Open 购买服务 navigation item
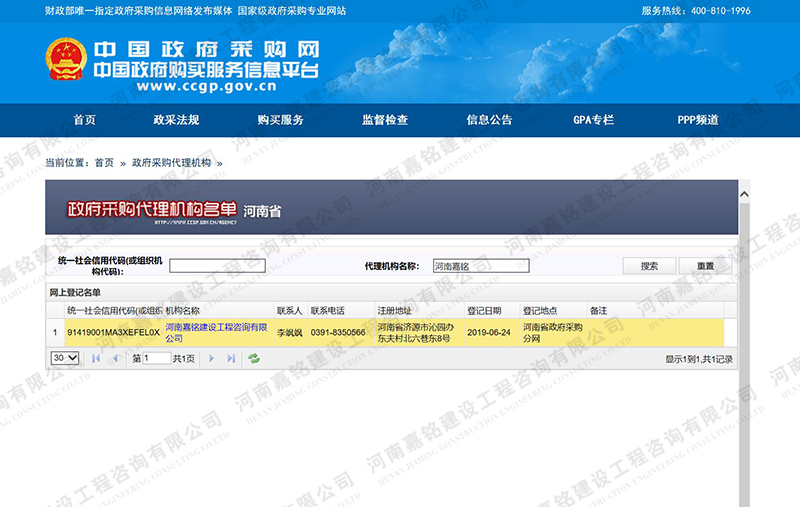This screenshot has height=507, width=800. [x=281, y=120]
